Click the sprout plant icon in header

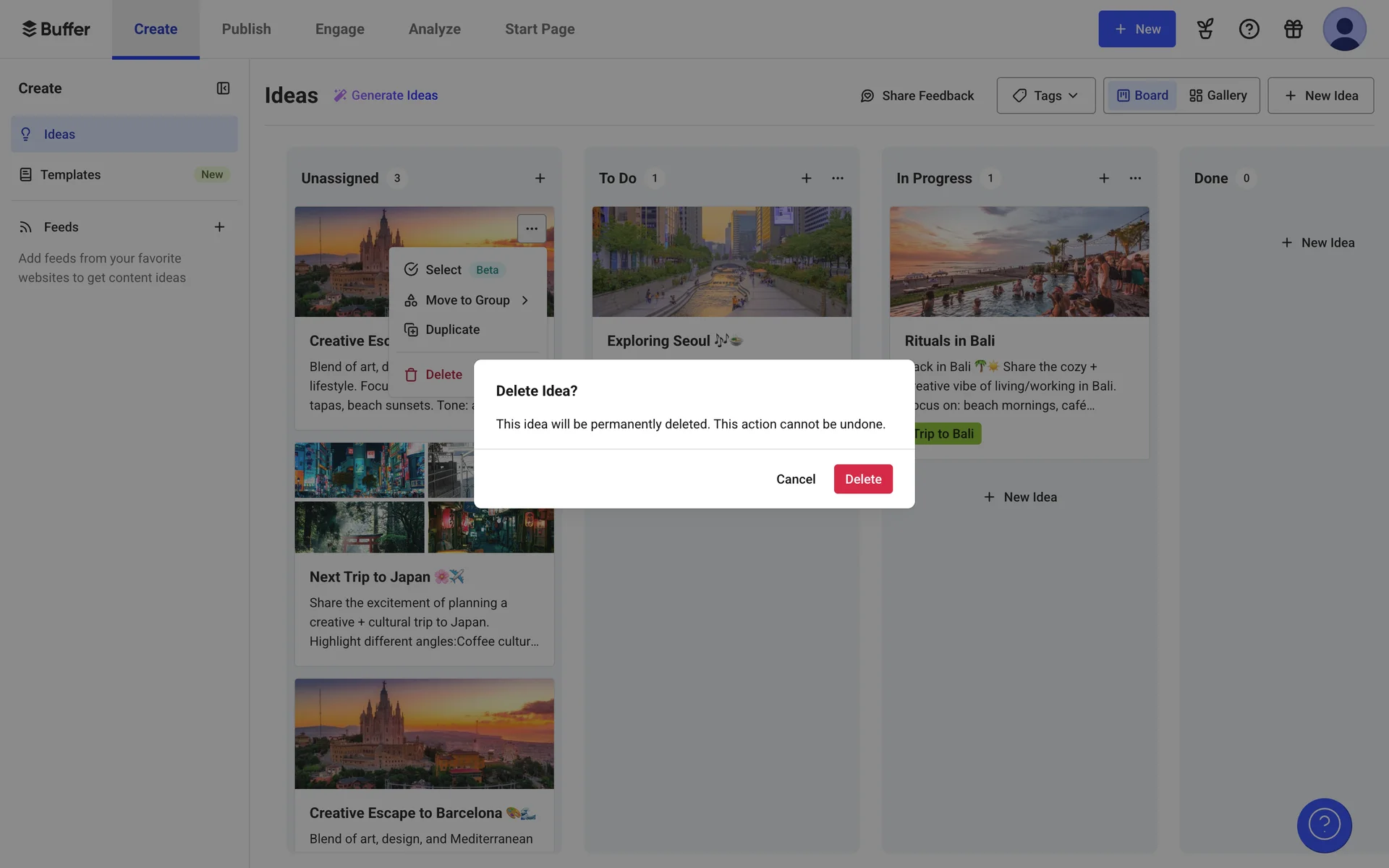1205,29
